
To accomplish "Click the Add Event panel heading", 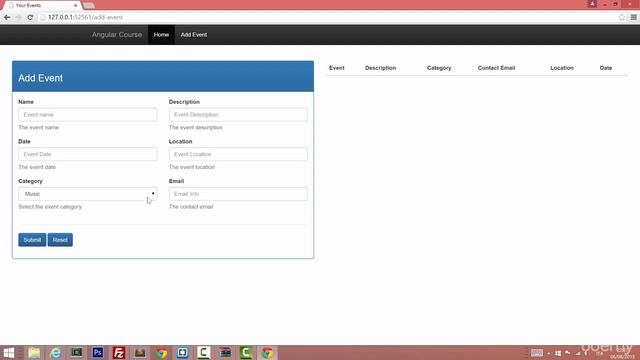I will coord(40,78).
